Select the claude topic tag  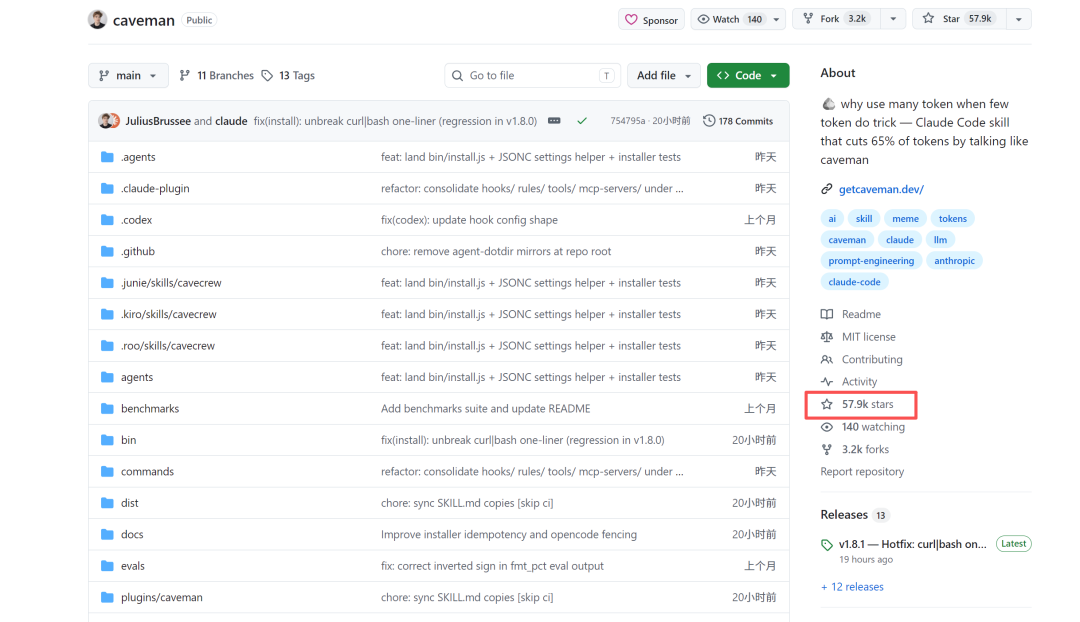[x=900, y=240]
